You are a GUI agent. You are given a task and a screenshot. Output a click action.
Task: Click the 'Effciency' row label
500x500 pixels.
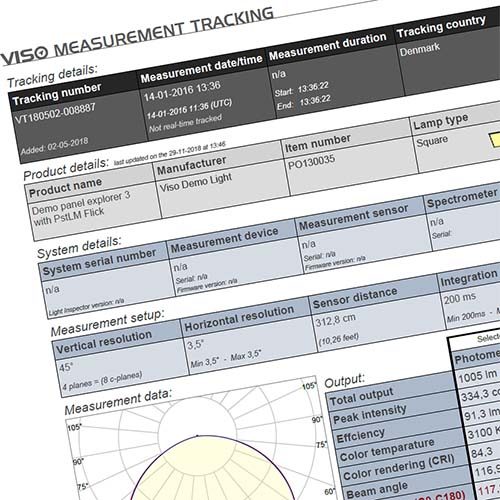(361, 435)
